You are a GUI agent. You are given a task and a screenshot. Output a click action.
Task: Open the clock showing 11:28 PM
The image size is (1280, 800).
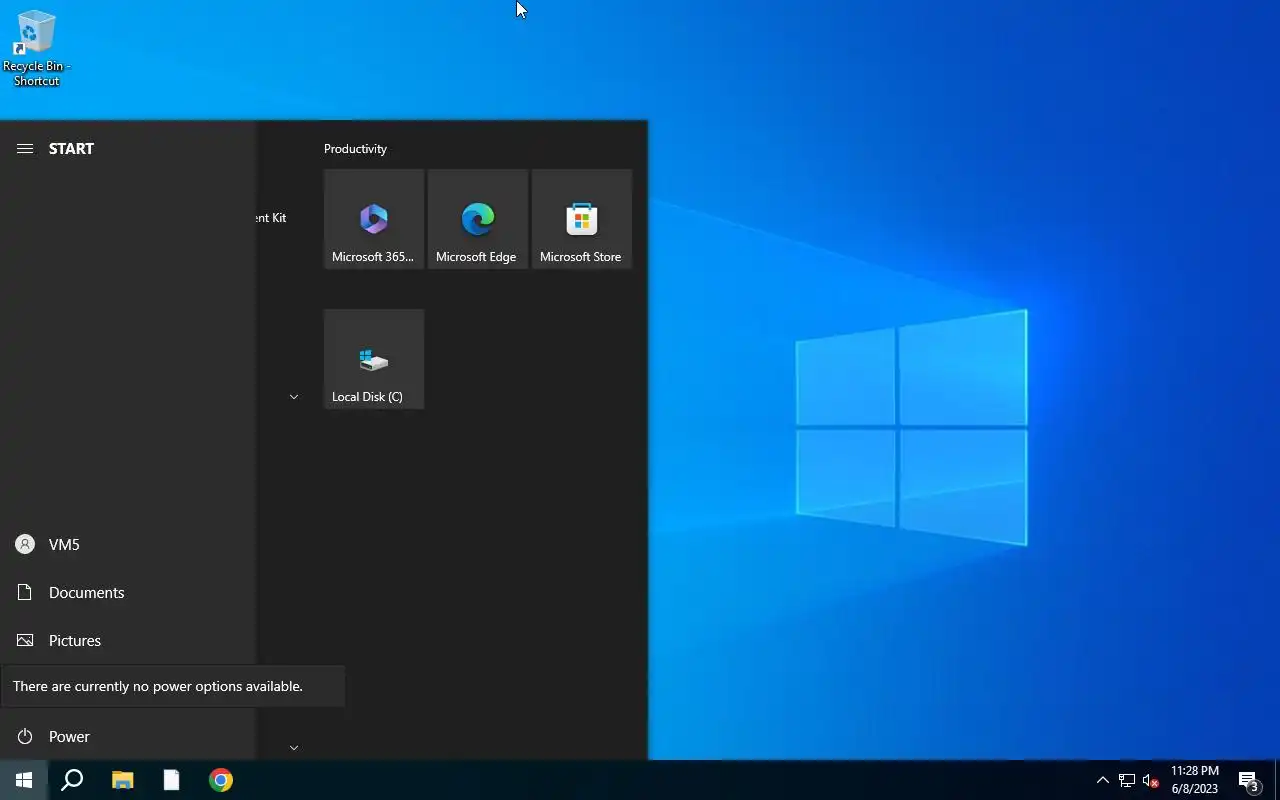1195,780
